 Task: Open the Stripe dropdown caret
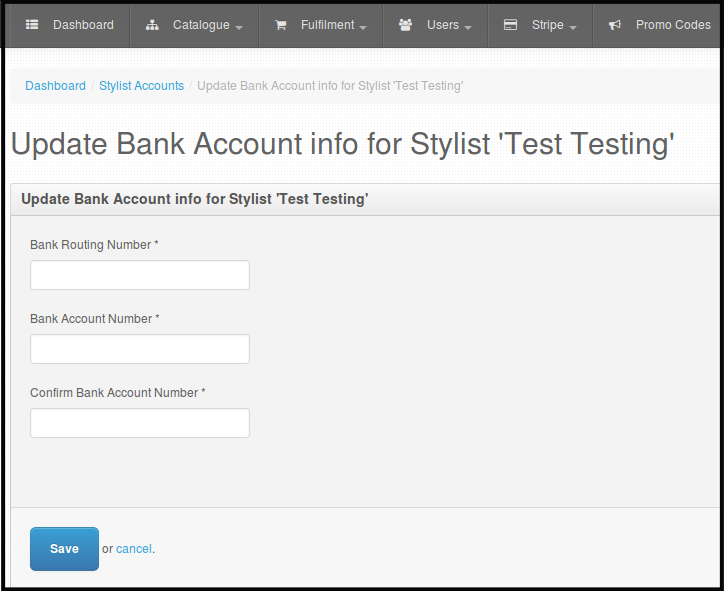(573, 28)
